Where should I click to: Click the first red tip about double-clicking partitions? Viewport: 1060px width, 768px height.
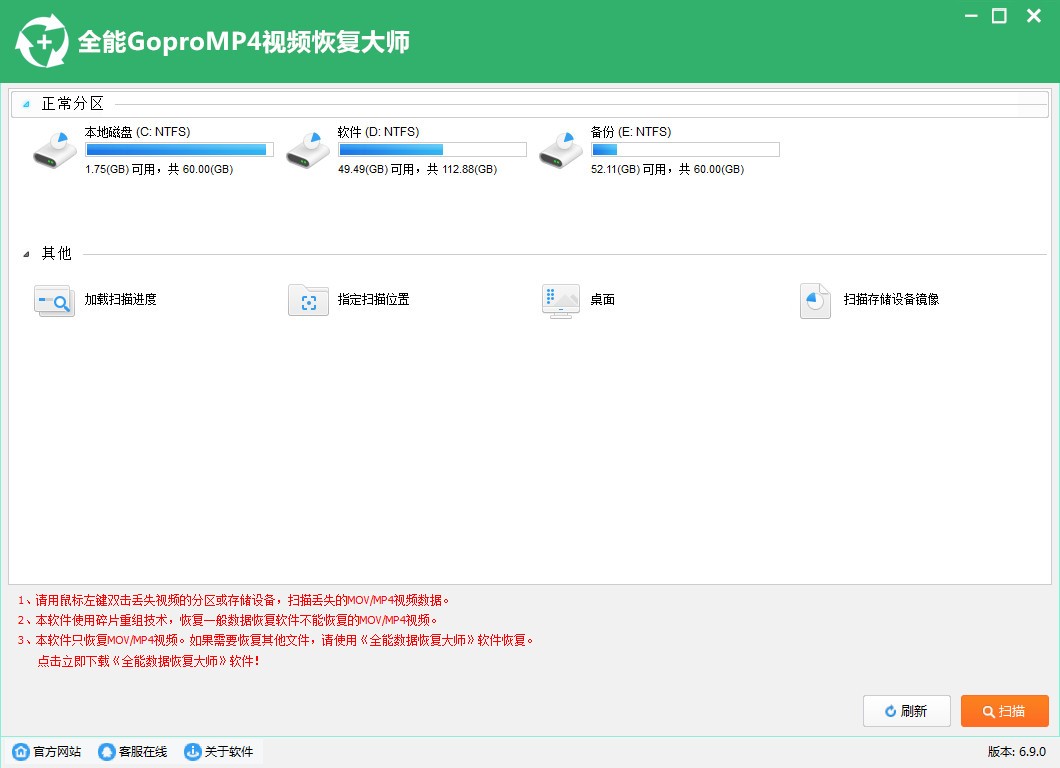233,600
